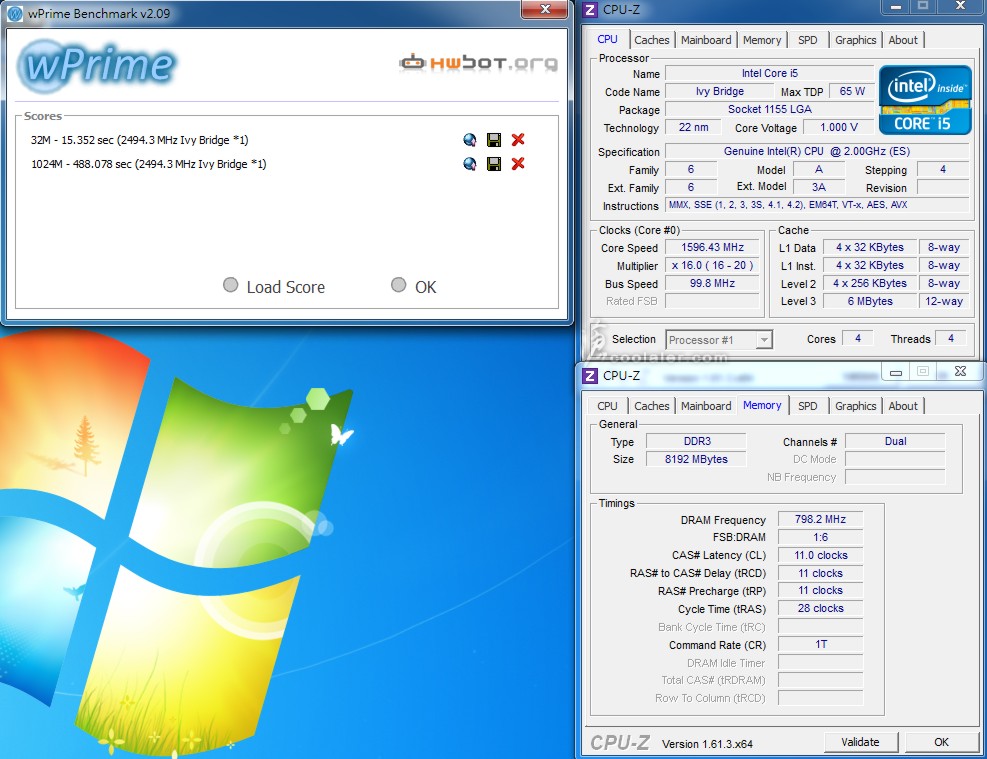Click the Validate button in CPU-Z

860,742
